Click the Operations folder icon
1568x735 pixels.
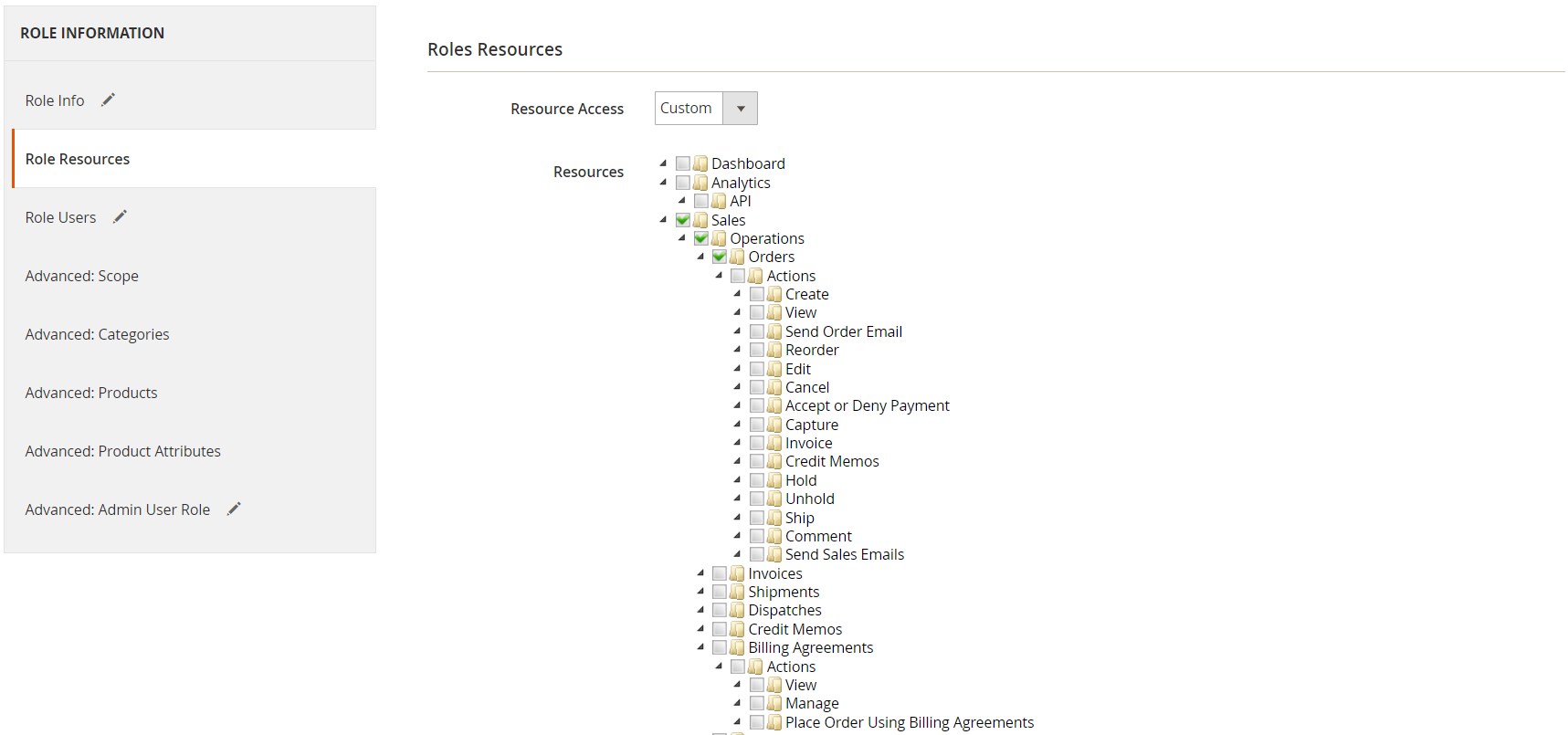pos(719,238)
